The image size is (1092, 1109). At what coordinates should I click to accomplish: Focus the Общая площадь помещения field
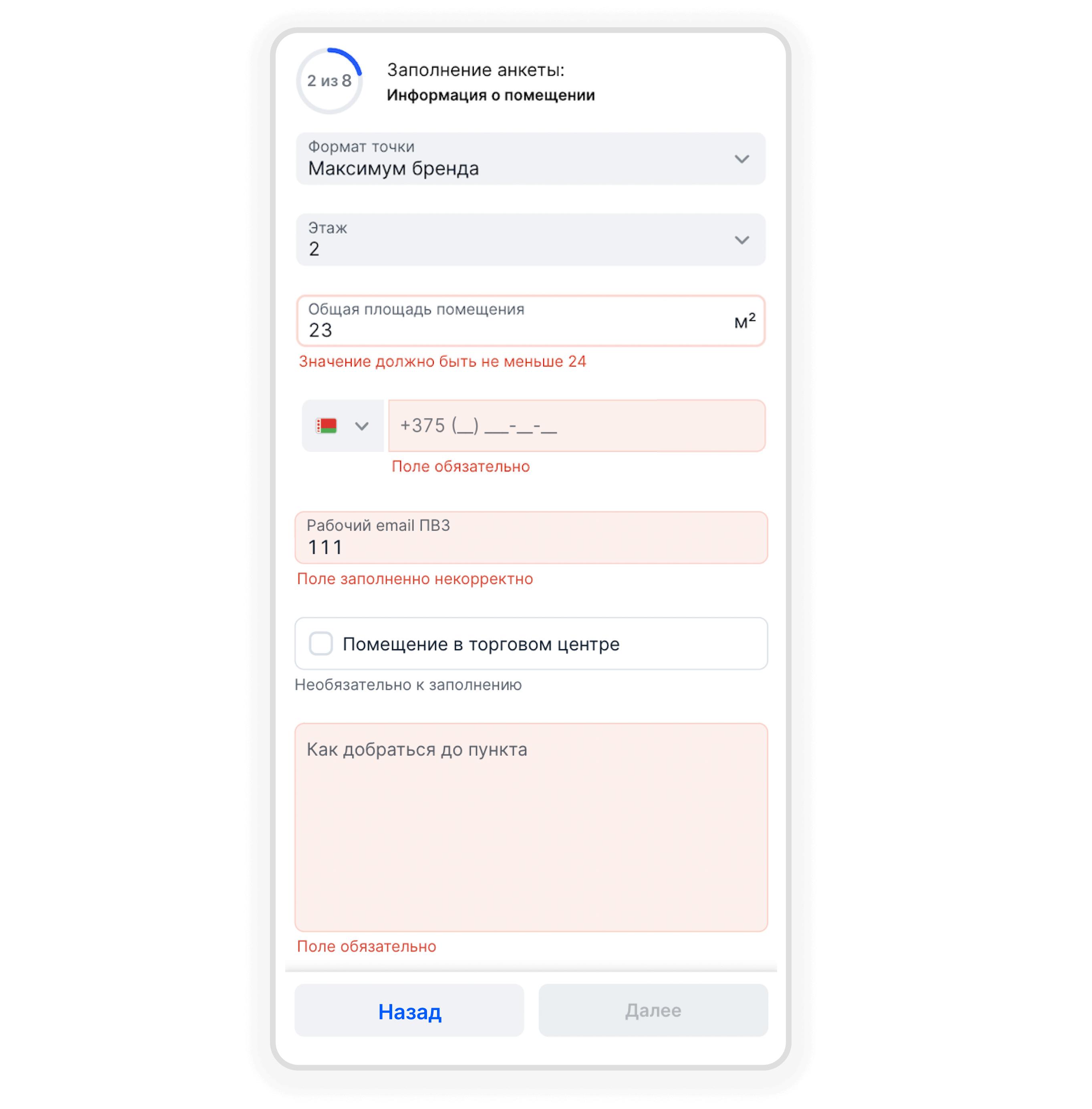pyautogui.click(x=530, y=321)
